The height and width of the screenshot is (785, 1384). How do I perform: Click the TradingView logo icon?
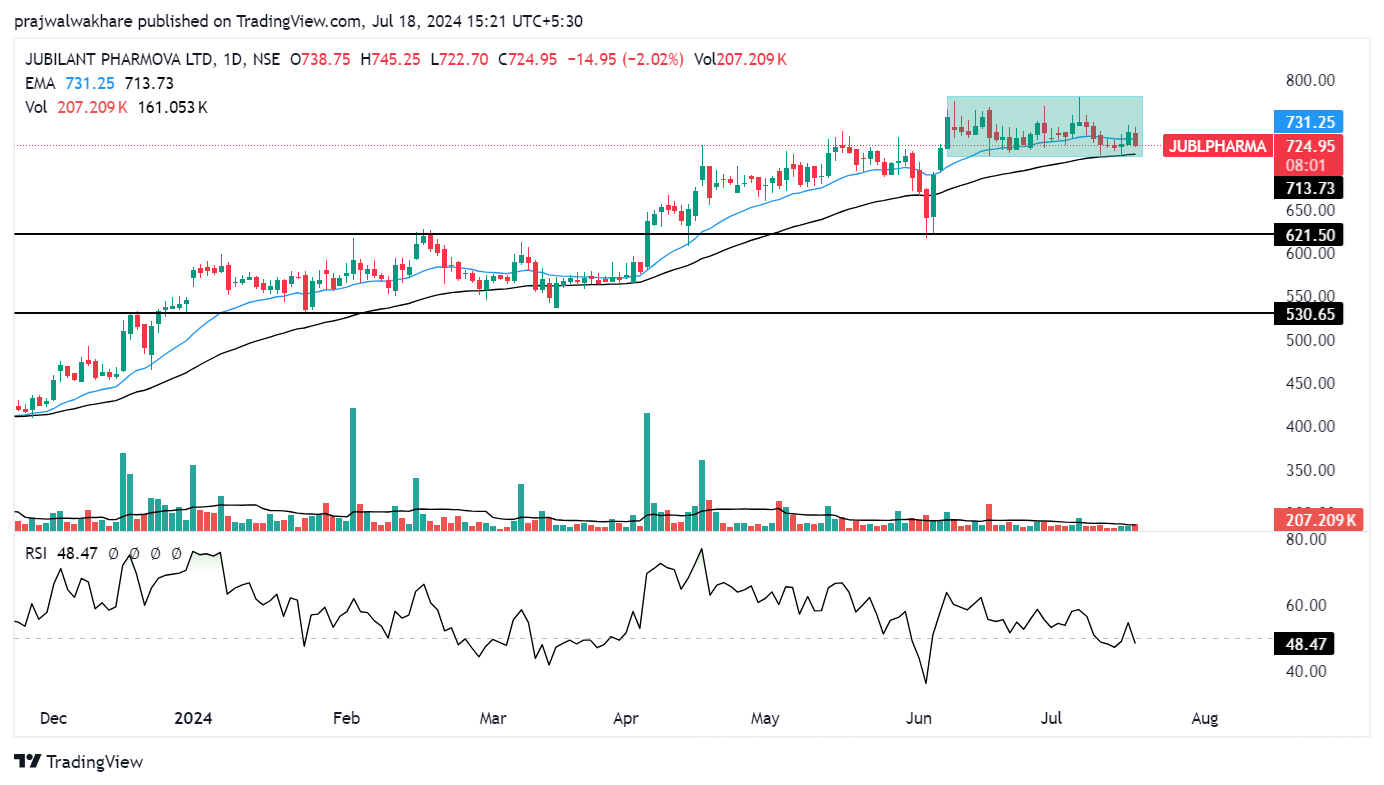click(27, 762)
